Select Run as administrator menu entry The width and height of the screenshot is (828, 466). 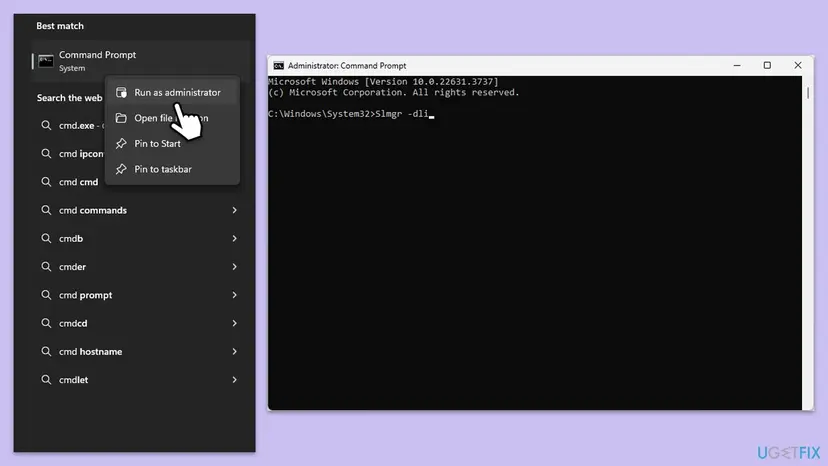[172, 92]
